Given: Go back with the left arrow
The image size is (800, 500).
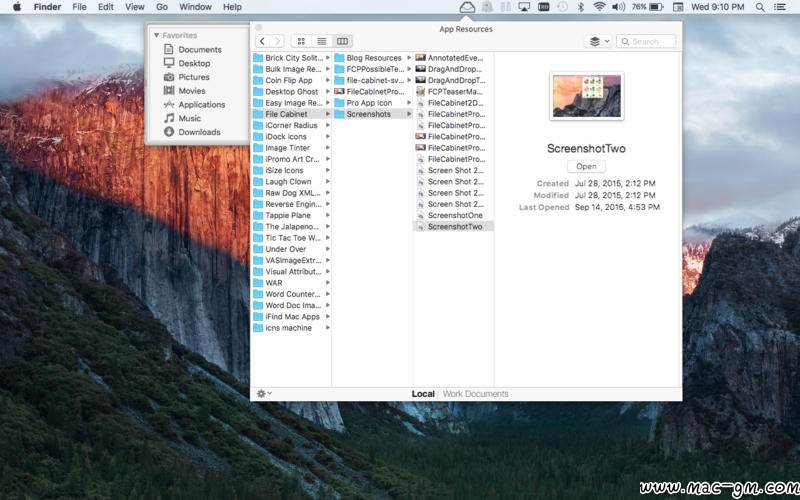Looking at the screenshot, I should 262,41.
